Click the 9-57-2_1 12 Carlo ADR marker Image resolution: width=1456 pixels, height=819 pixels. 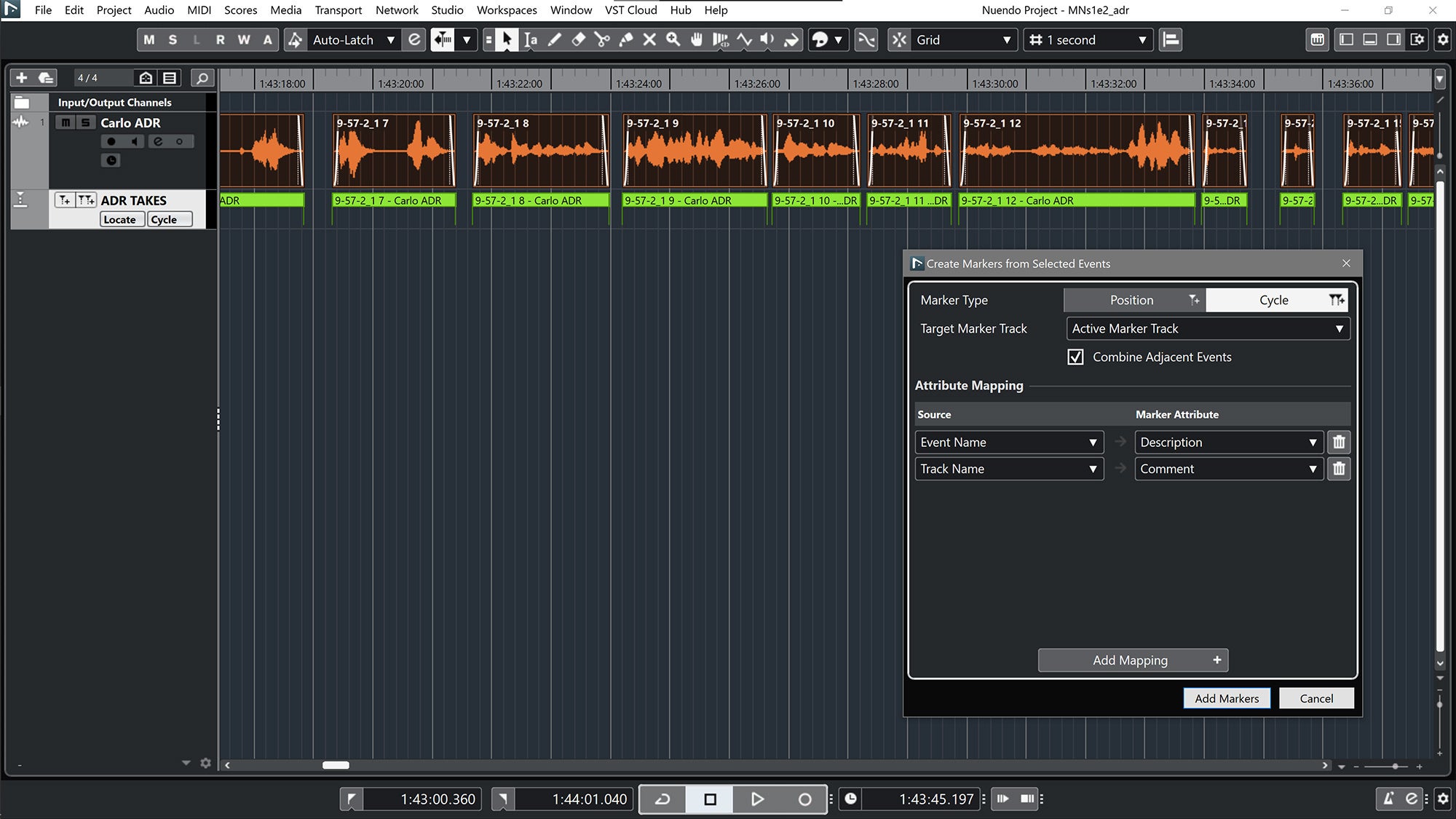(x=1076, y=200)
